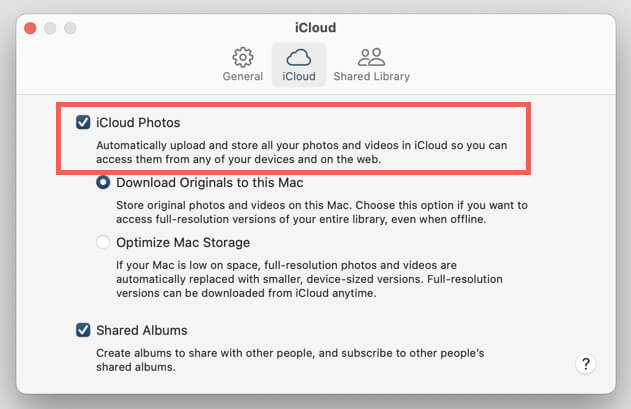631x409 pixels.
Task: Choose the Optimize Mac Storage radio button
Action: (103, 242)
